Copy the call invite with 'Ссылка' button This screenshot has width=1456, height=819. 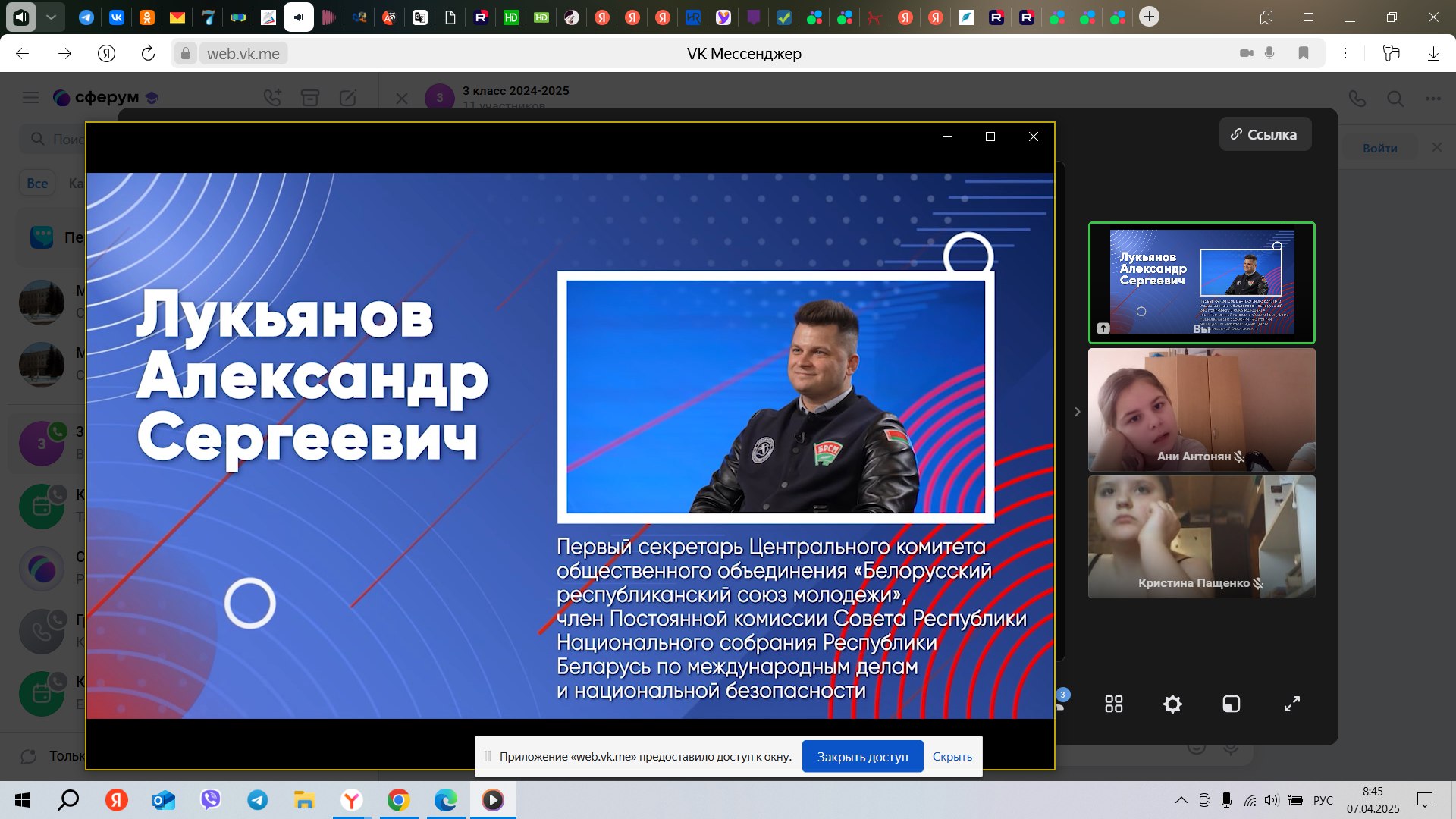pos(1265,134)
